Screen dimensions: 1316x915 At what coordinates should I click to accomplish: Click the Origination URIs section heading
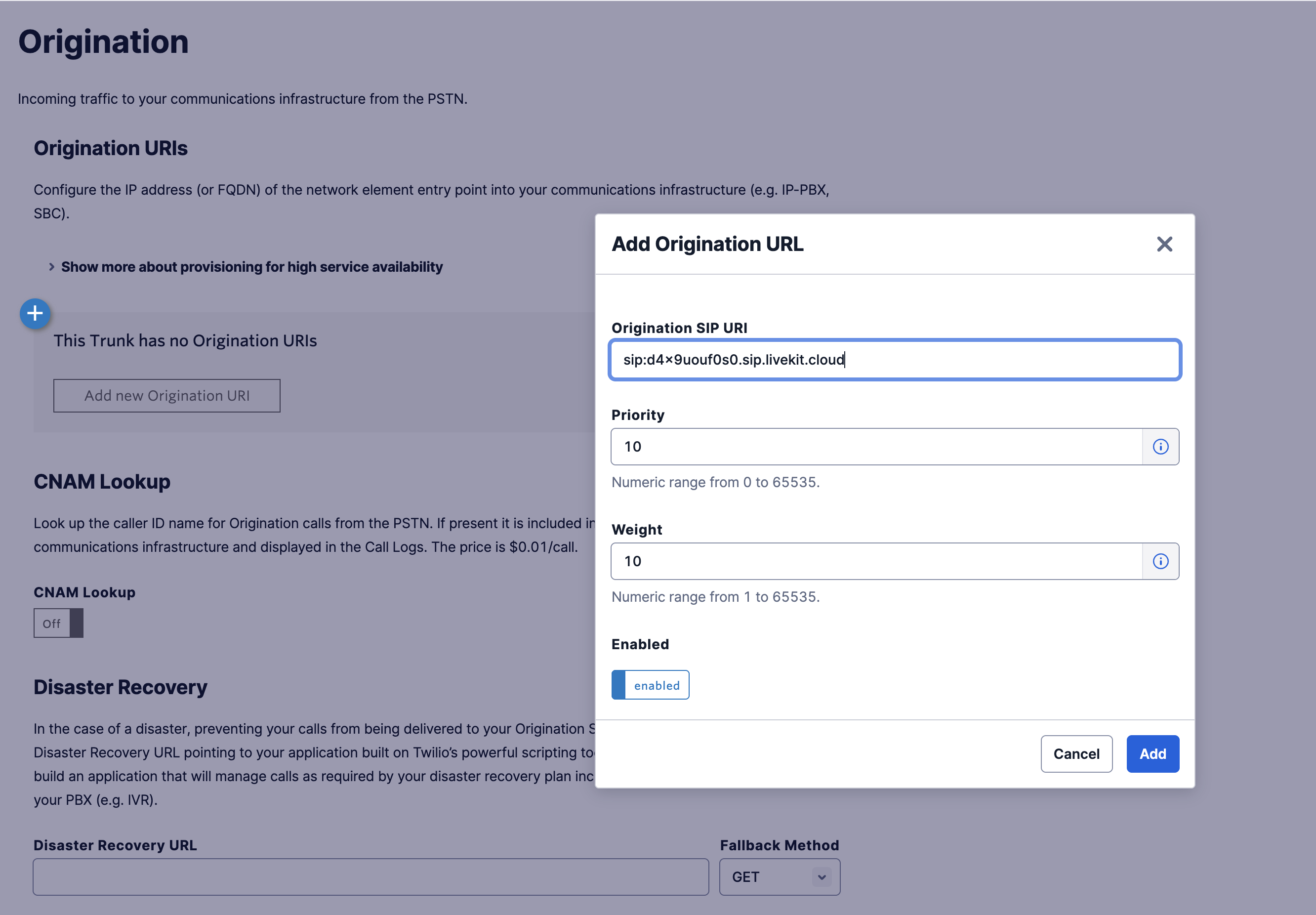111,148
